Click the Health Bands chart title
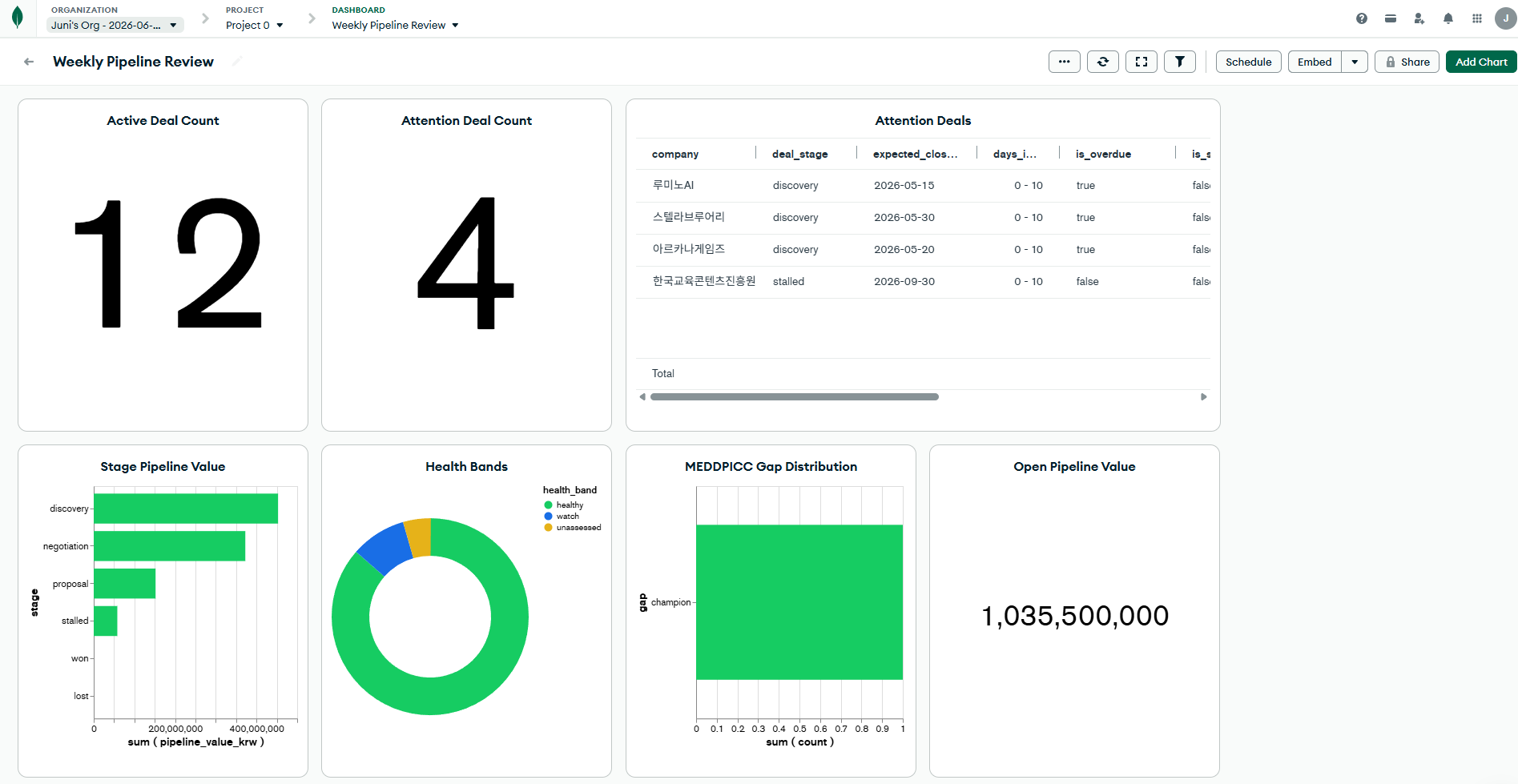The height and width of the screenshot is (784, 1518). pyautogui.click(x=466, y=466)
